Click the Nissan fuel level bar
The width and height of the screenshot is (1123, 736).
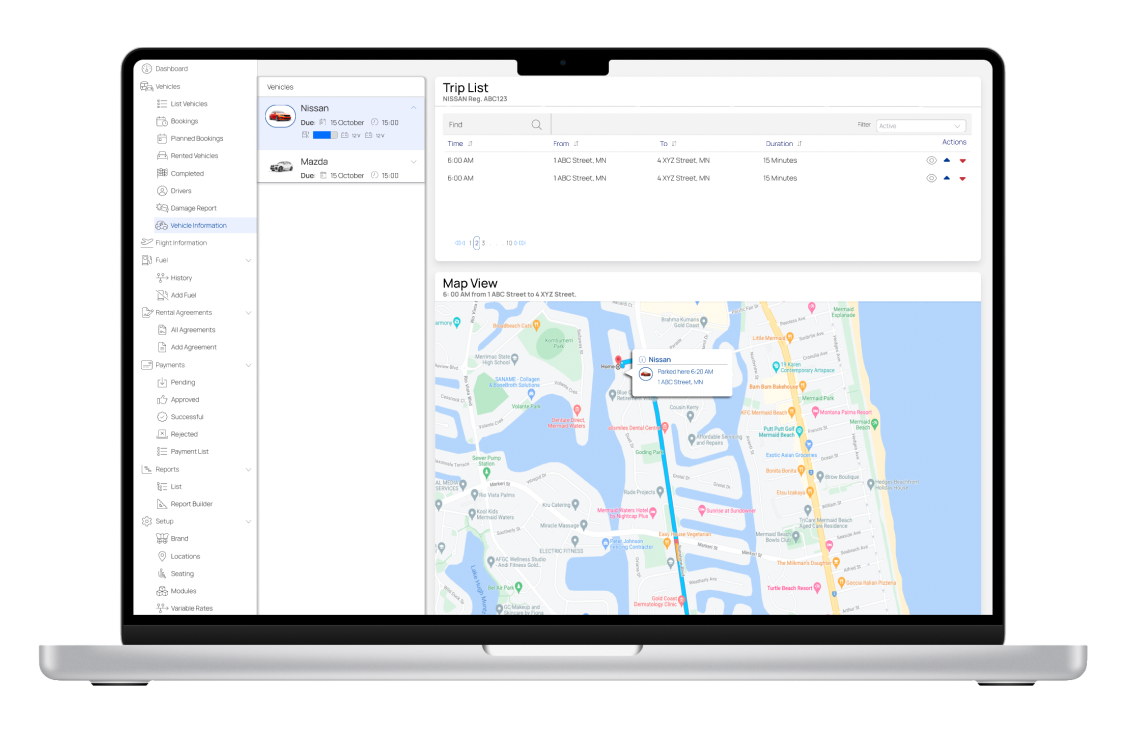[x=325, y=135]
